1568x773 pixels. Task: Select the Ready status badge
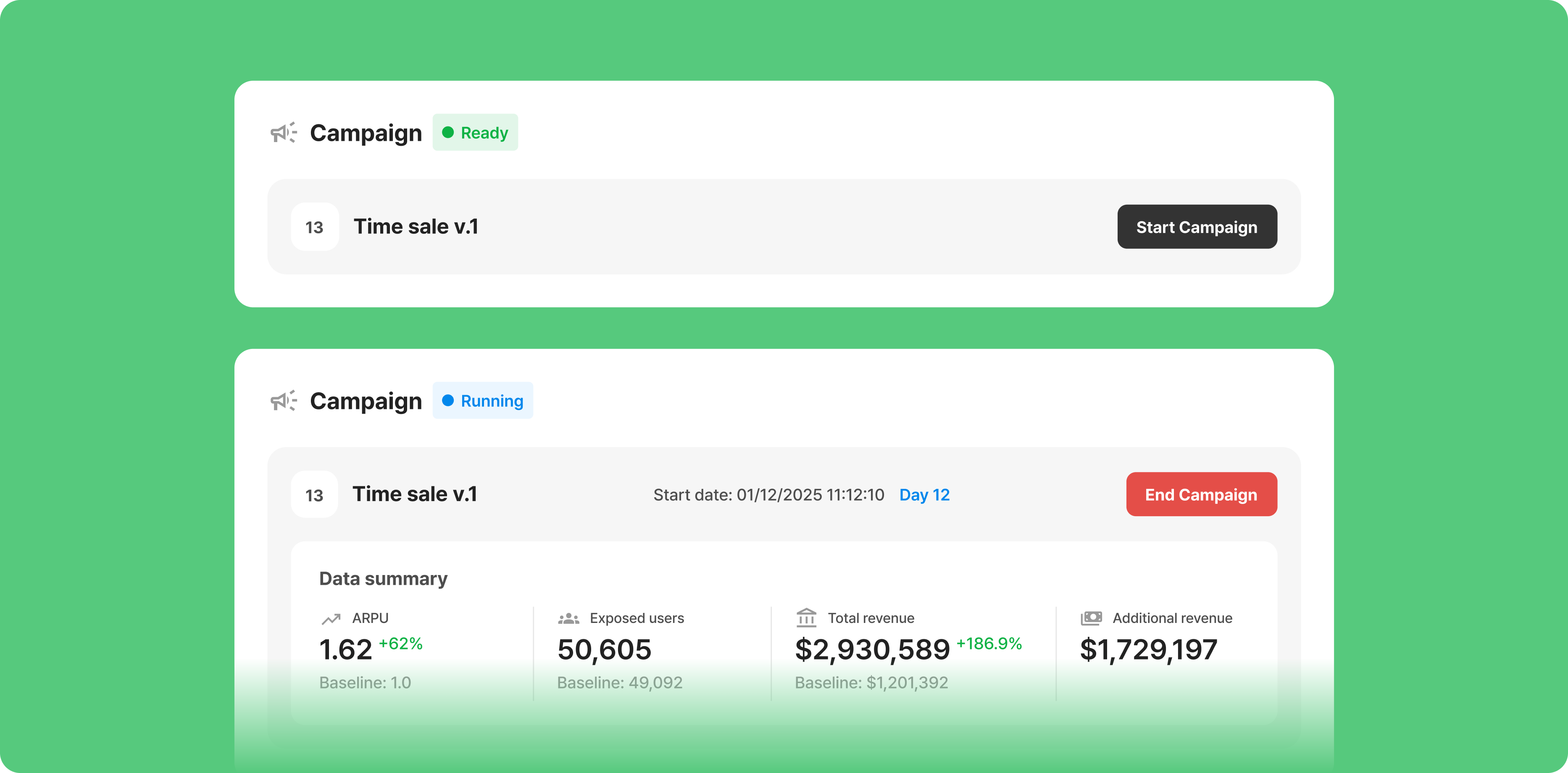click(x=475, y=132)
